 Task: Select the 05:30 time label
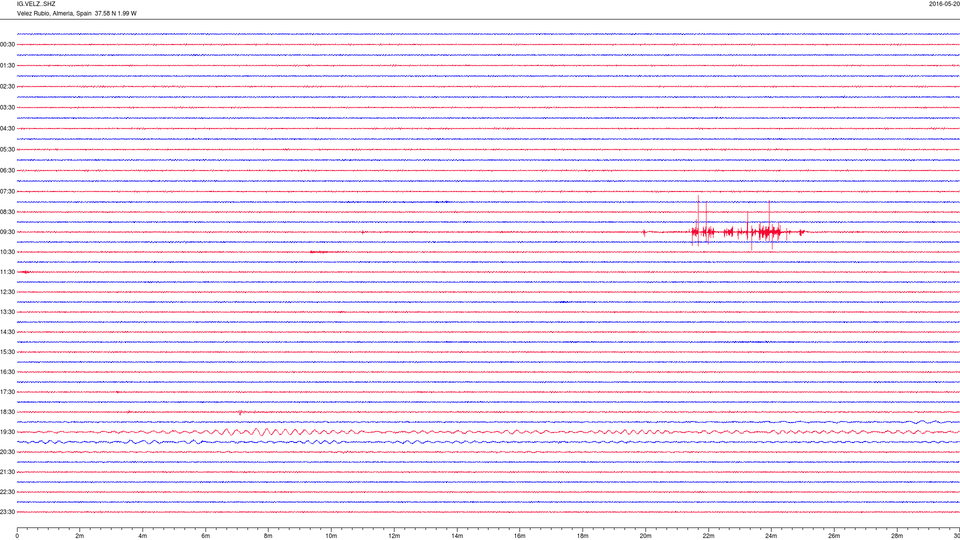[x=7, y=149]
